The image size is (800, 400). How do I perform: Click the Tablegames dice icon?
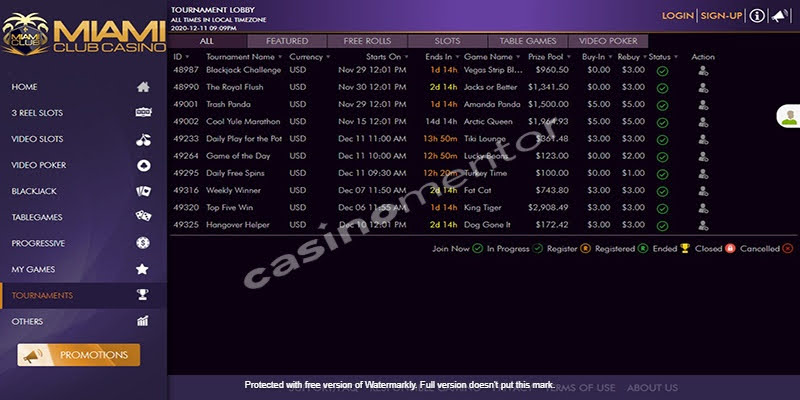point(143,216)
